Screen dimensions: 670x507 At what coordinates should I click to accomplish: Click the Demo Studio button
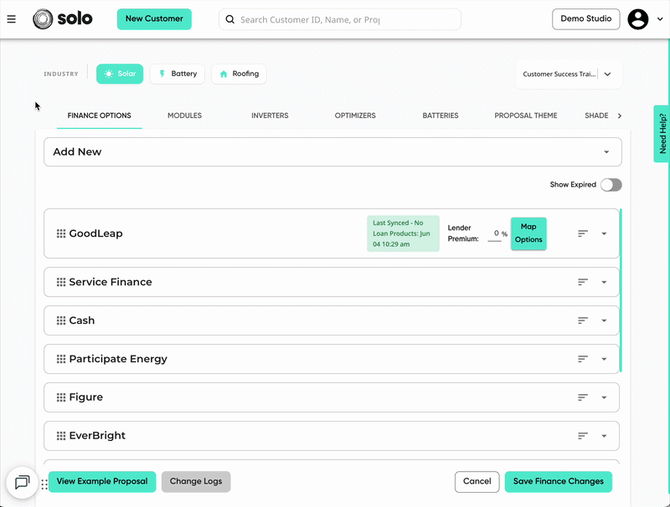click(586, 19)
